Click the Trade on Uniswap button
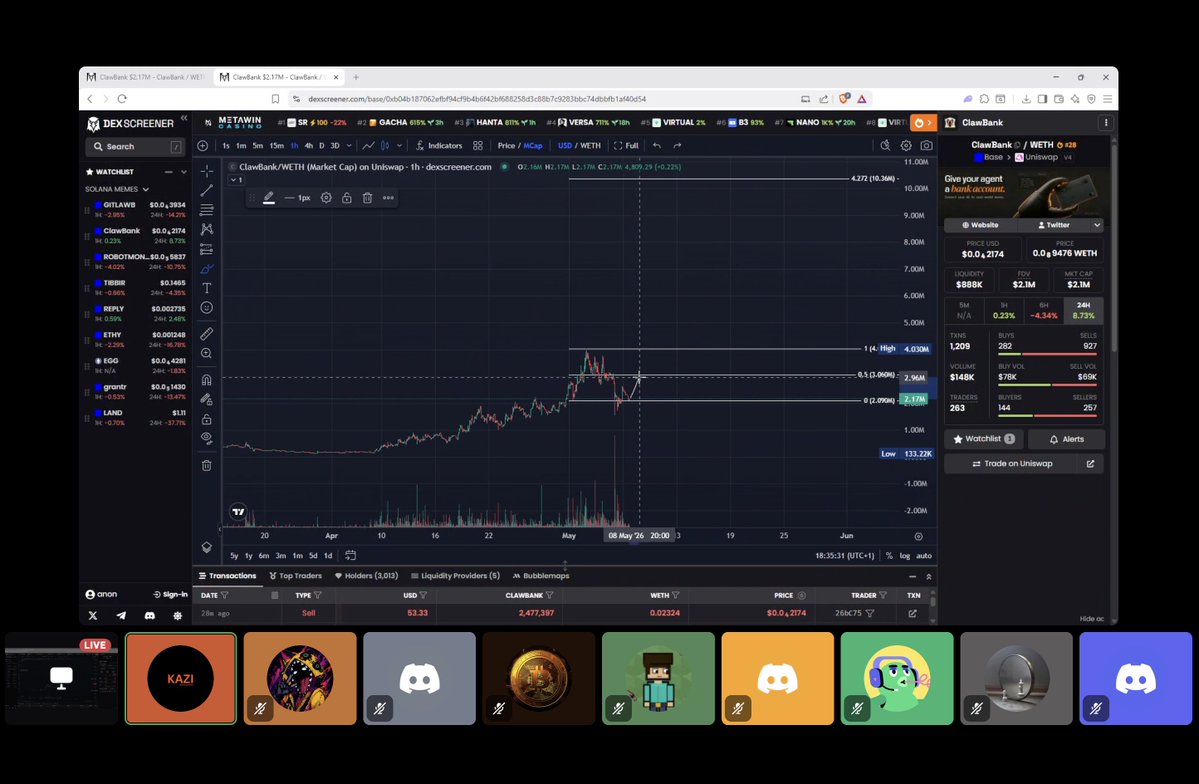The height and width of the screenshot is (784, 1199). [x=1012, y=464]
